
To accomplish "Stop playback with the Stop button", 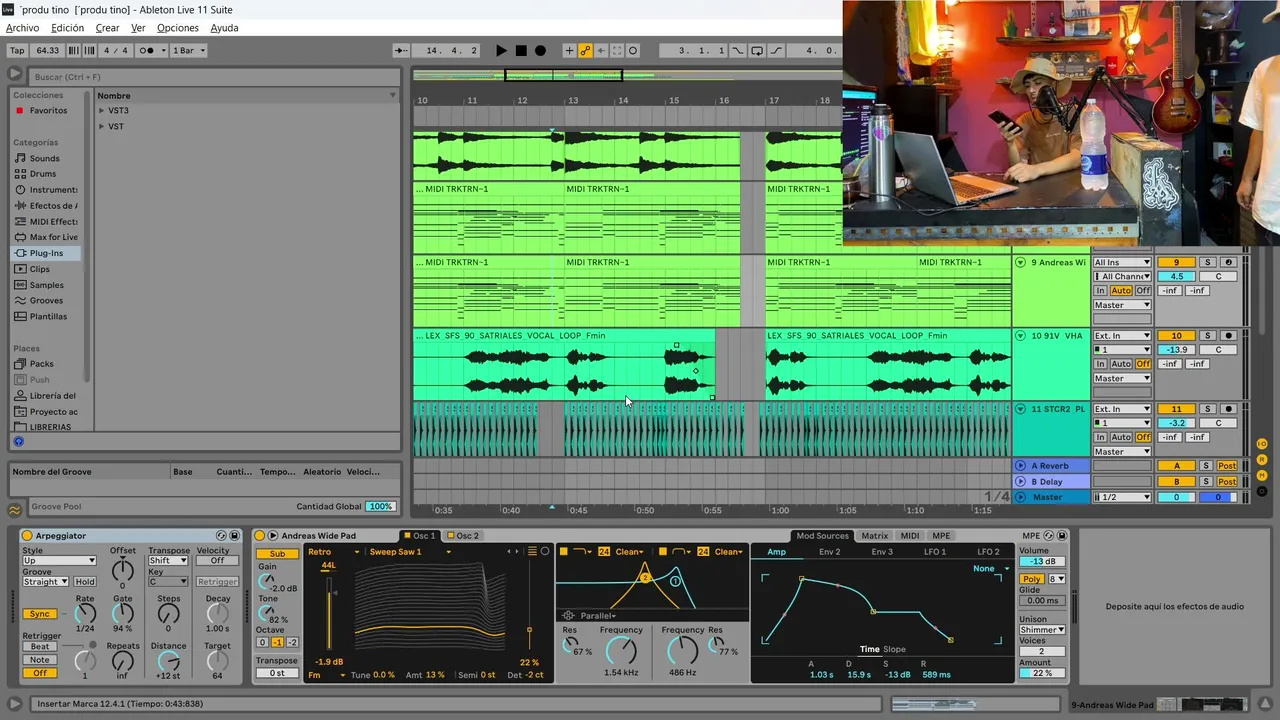I will (x=521, y=50).
